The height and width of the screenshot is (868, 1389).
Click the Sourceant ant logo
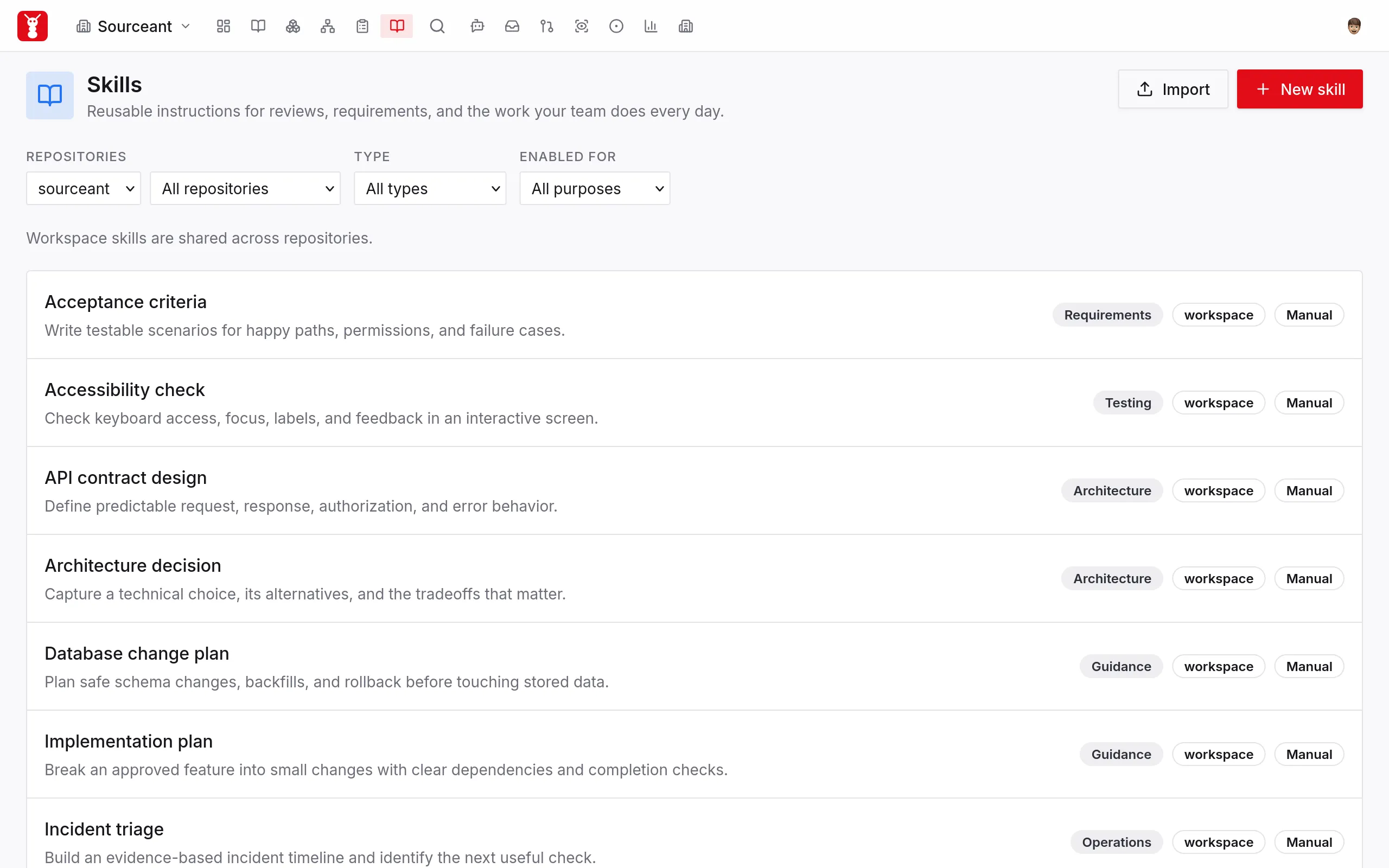tap(32, 26)
